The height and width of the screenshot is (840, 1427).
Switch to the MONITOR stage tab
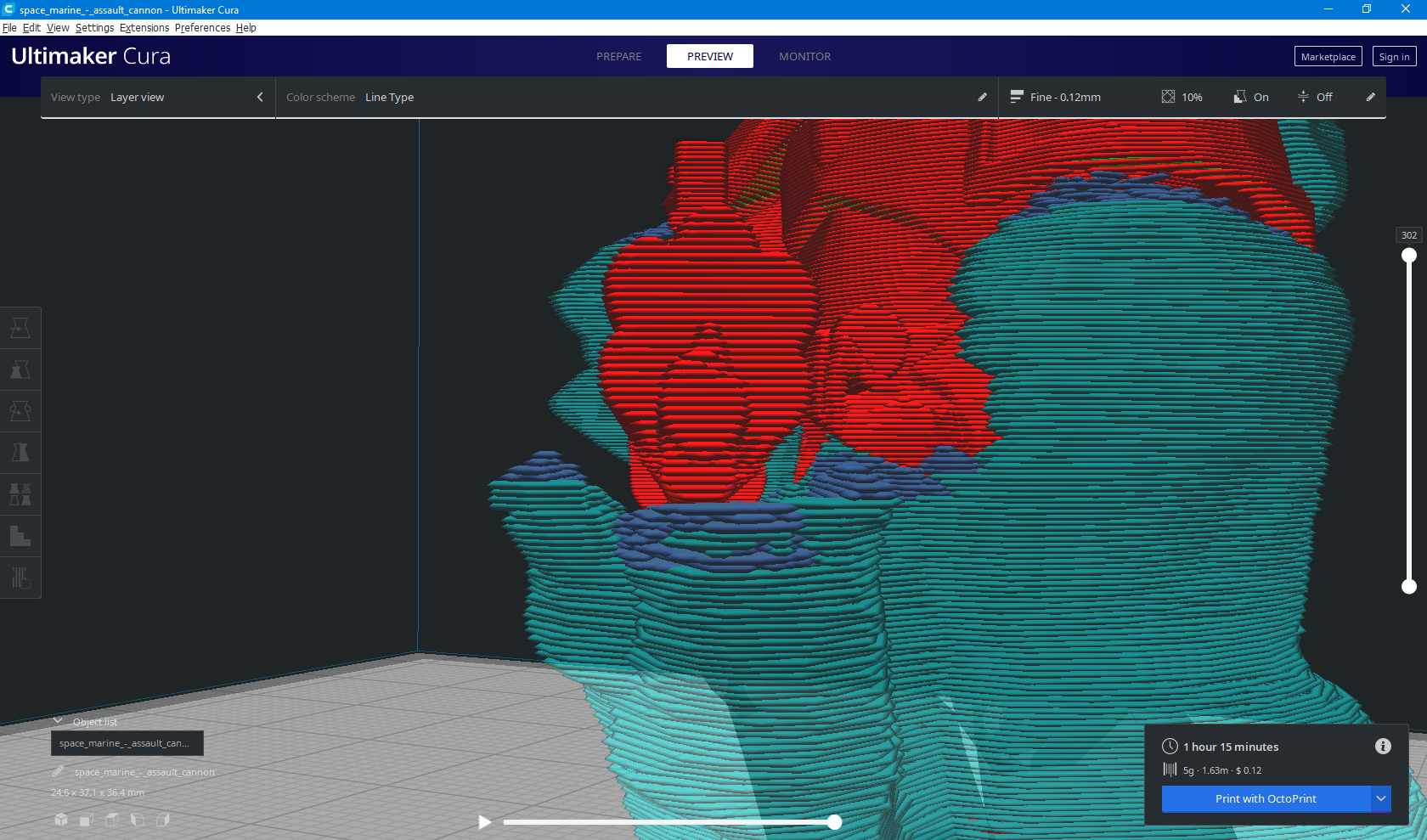coord(805,56)
